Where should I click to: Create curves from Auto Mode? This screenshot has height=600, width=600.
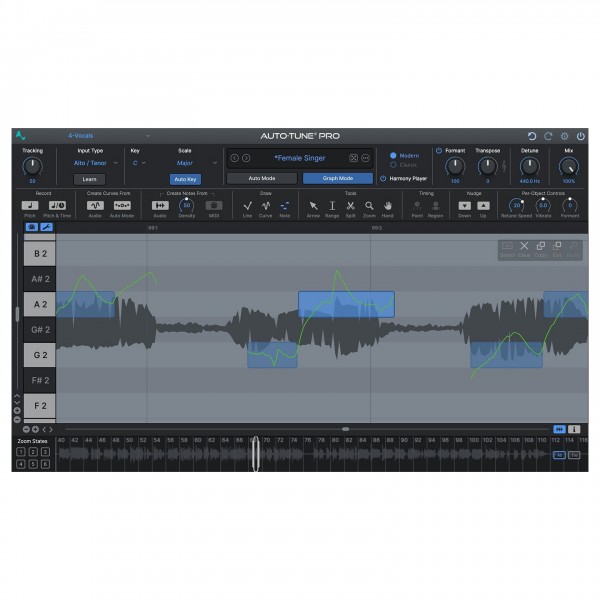click(x=122, y=205)
